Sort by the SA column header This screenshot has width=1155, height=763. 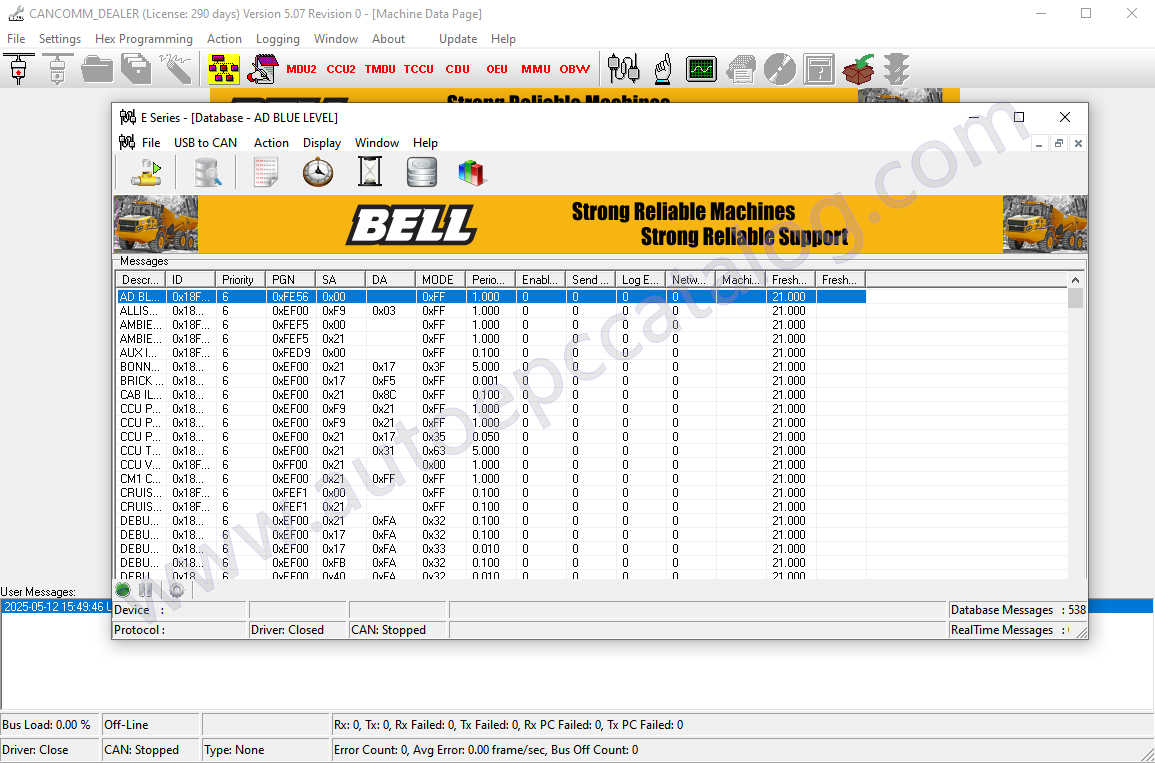tap(341, 280)
